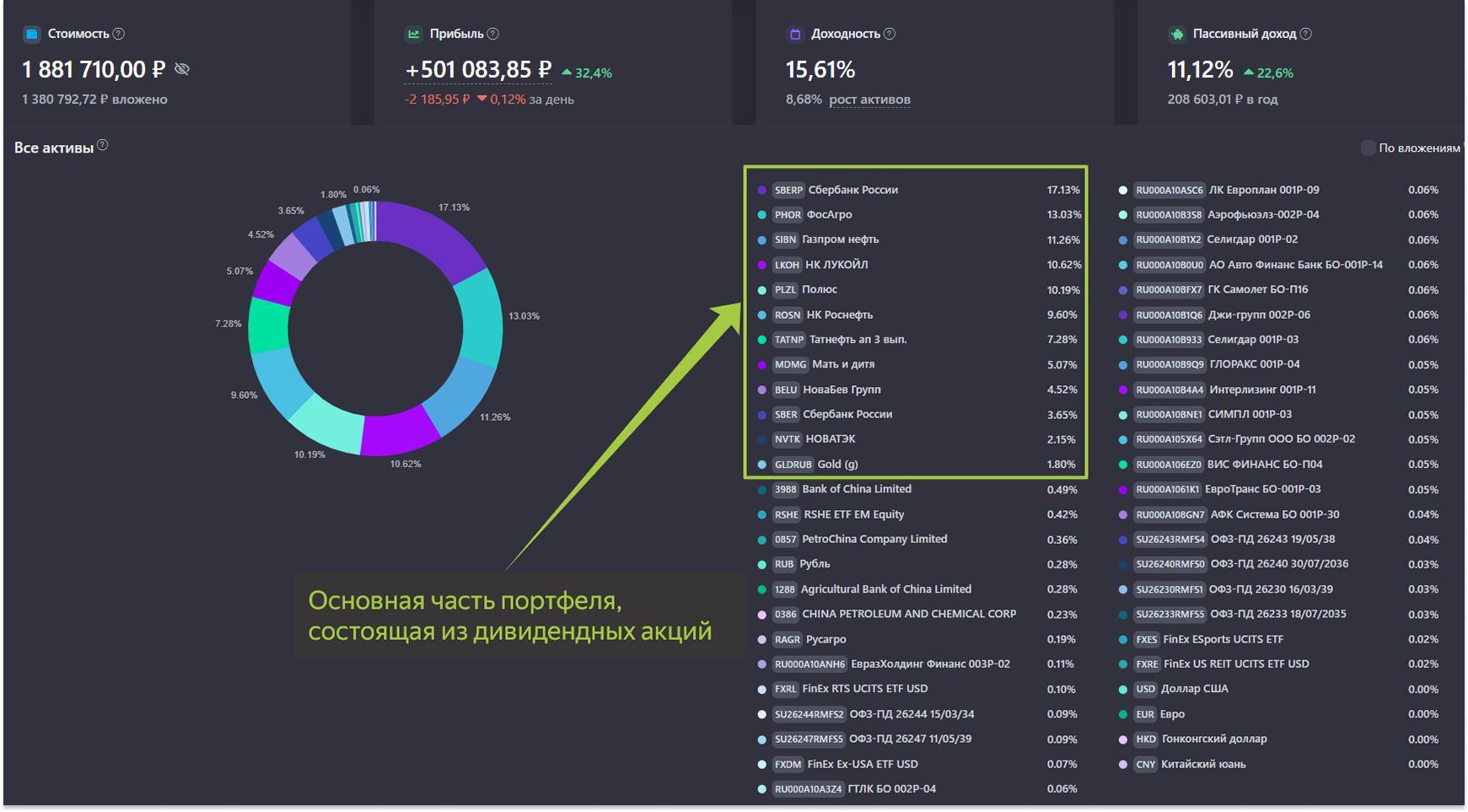
Task: Select ОФЗ-ПД 26243 19/05/38 row
Action: (x=1278, y=540)
